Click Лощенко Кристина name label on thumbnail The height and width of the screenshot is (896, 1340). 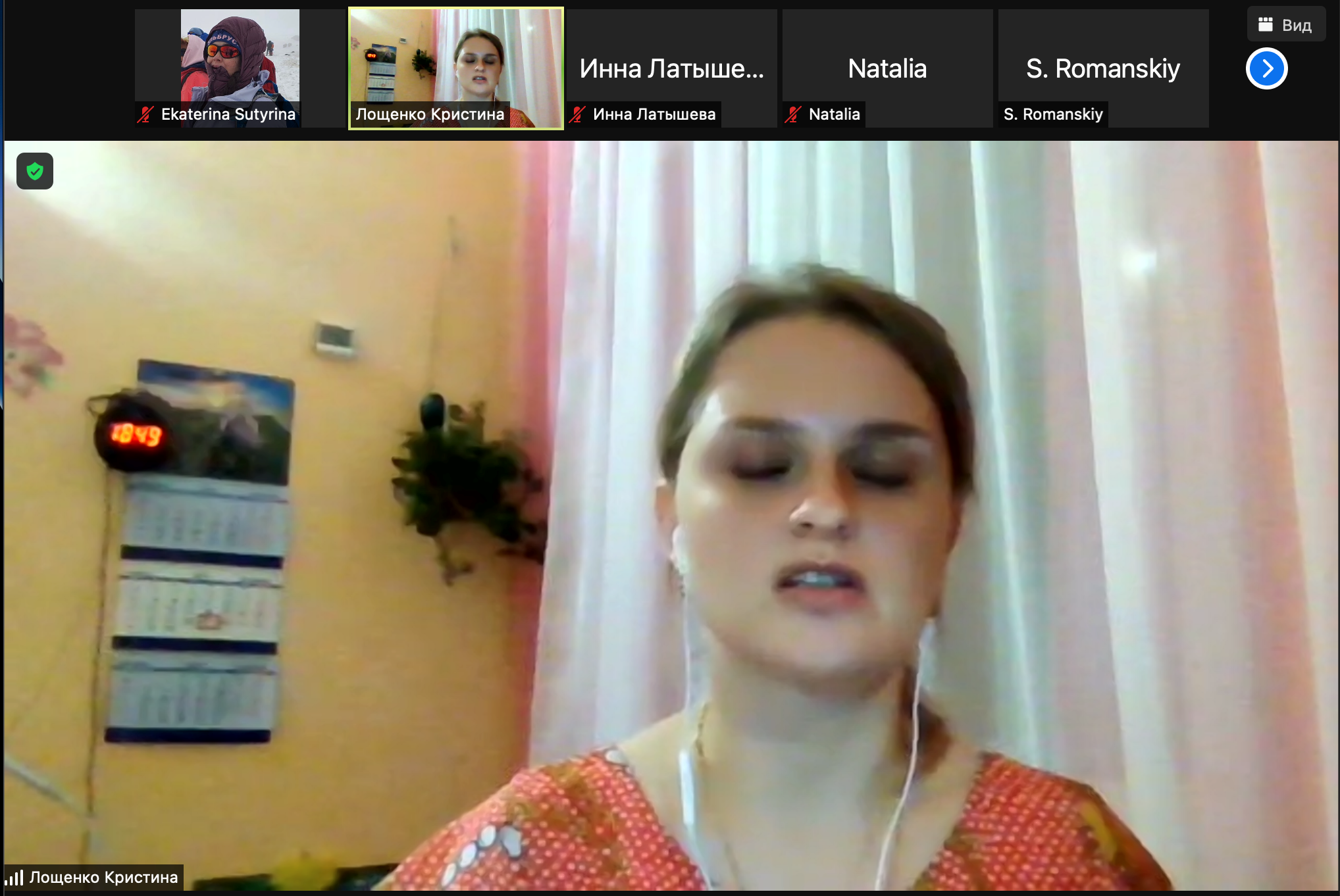click(x=430, y=114)
